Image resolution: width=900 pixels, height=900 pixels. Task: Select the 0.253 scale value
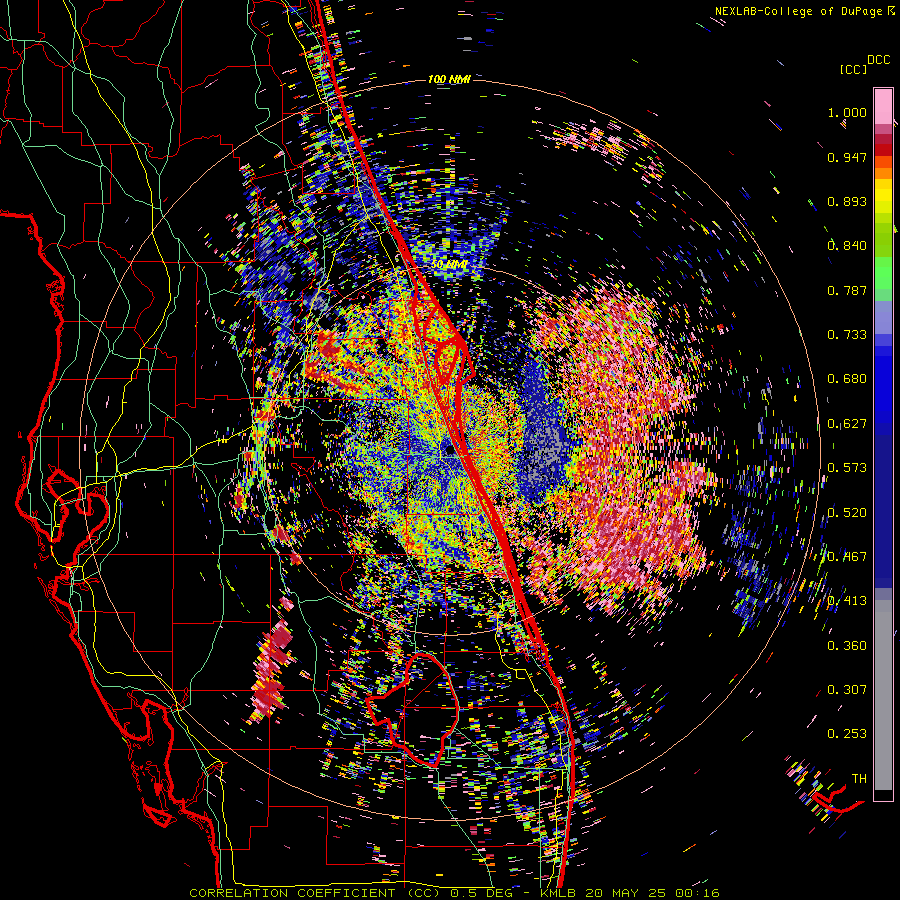click(847, 734)
